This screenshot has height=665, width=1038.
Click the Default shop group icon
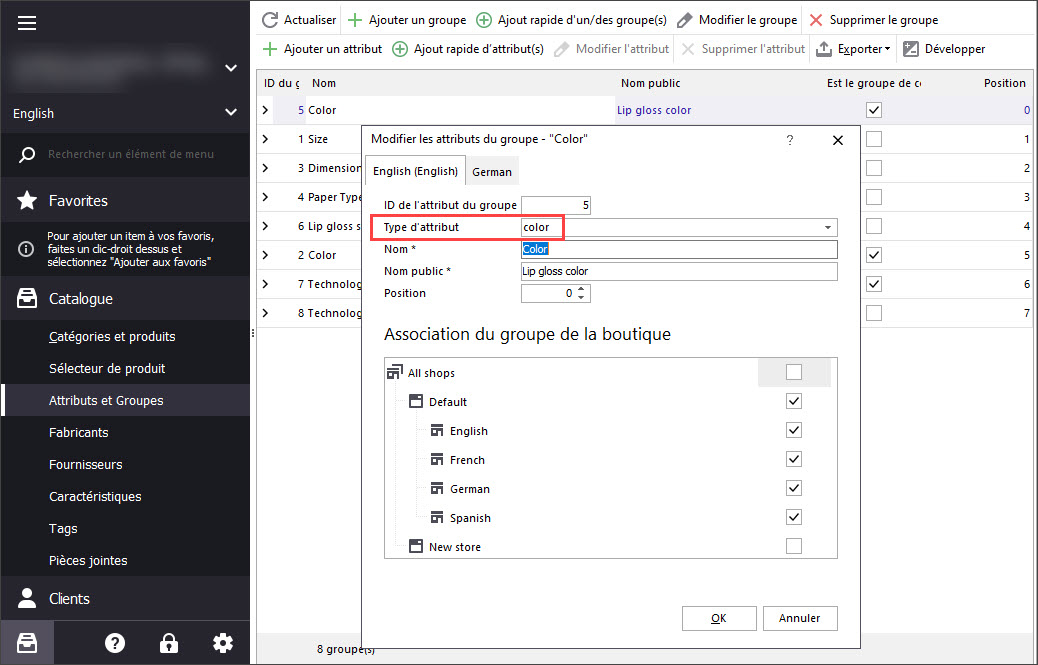click(416, 401)
